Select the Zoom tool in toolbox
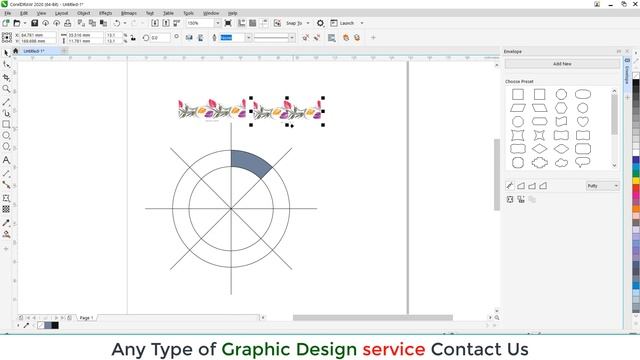Screen dimensions: 640x360 pos(6,89)
